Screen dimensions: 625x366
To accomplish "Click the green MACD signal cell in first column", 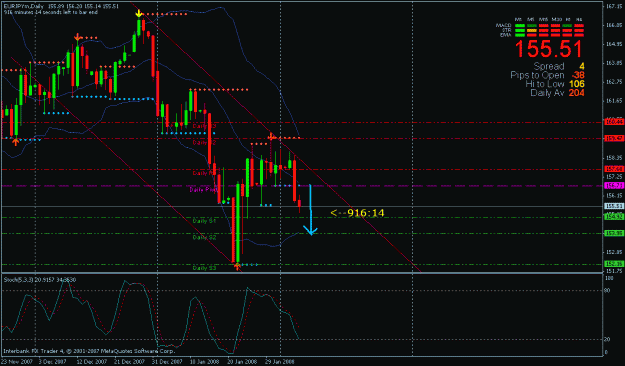I will (x=519, y=26).
